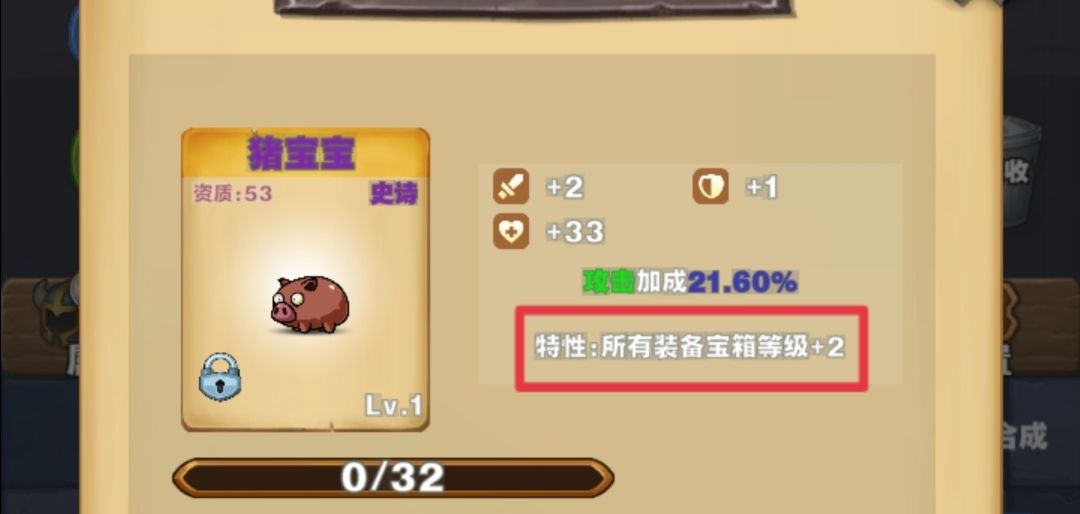Click the 资质:53 aptitude label

coord(232,194)
